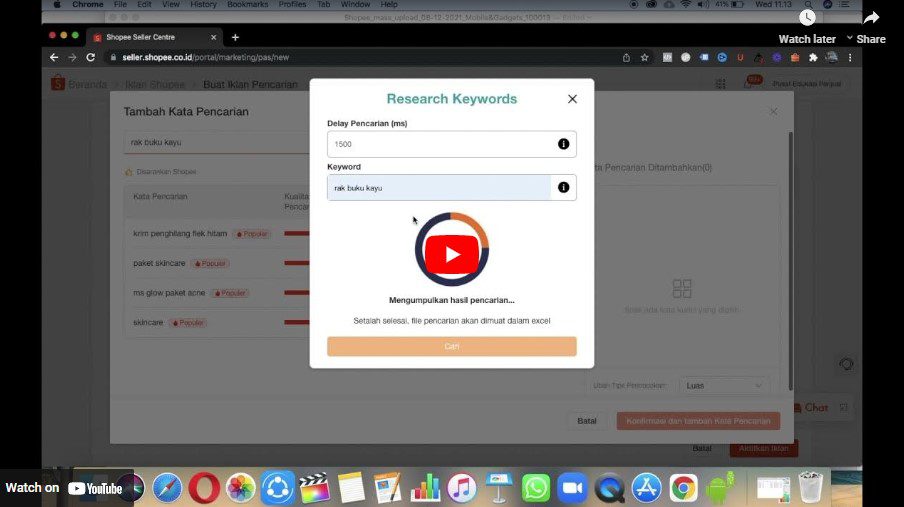Image resolution: width=904 pixels, height=507 pixels.
Task: Select the krim penghilang flek hitam row
Action: click(x=216, y=234)
